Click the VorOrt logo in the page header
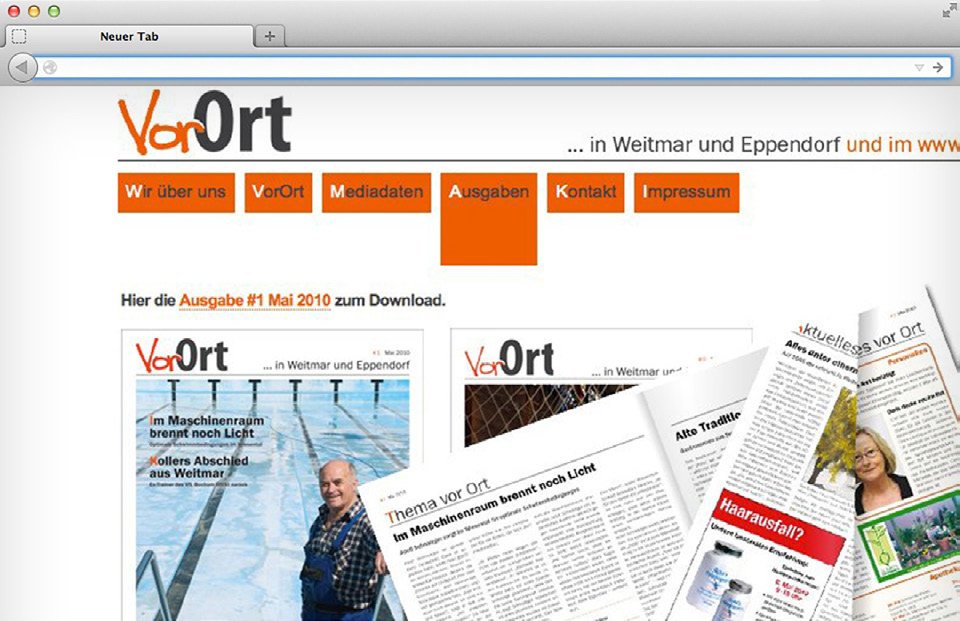The width and height of the screenshot is (960, 621). (204, 123)
